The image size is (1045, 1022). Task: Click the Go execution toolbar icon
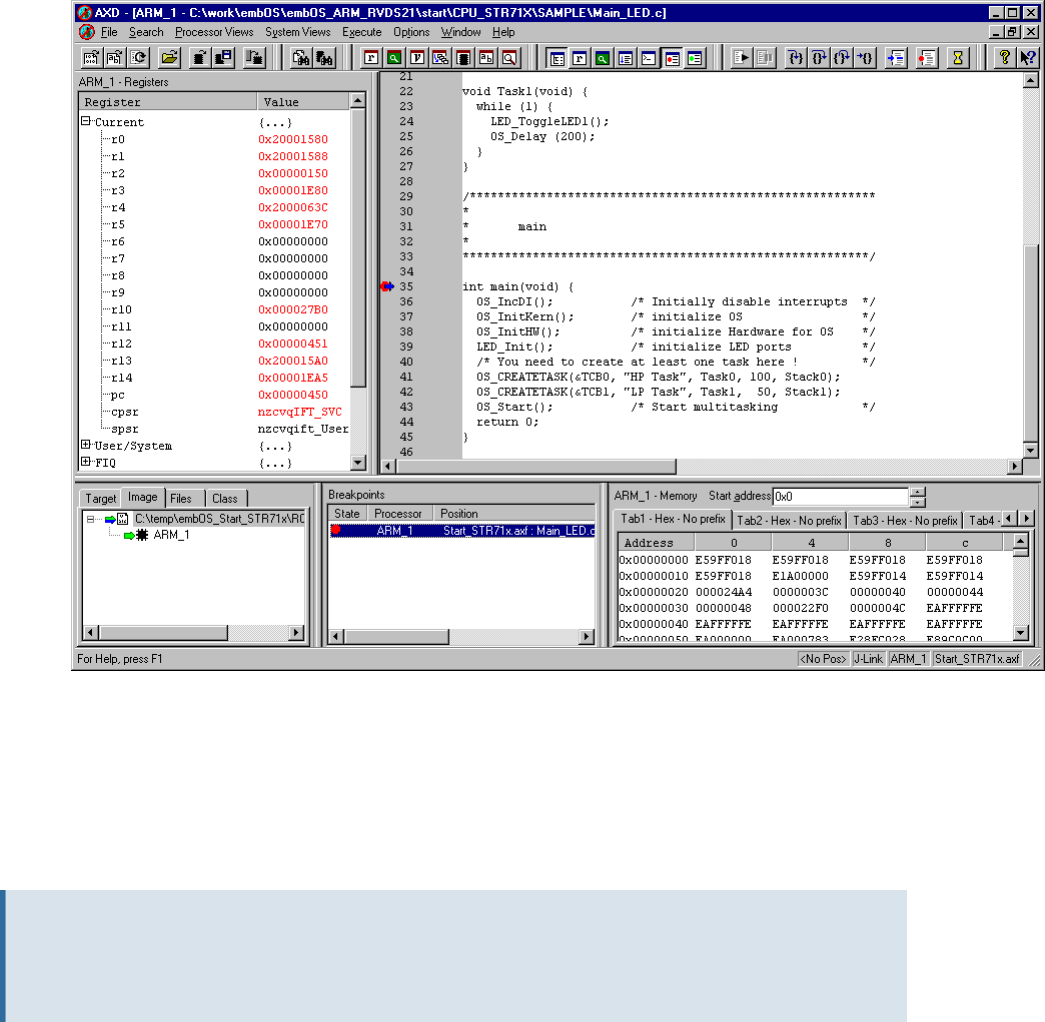[x=742, y=57]
